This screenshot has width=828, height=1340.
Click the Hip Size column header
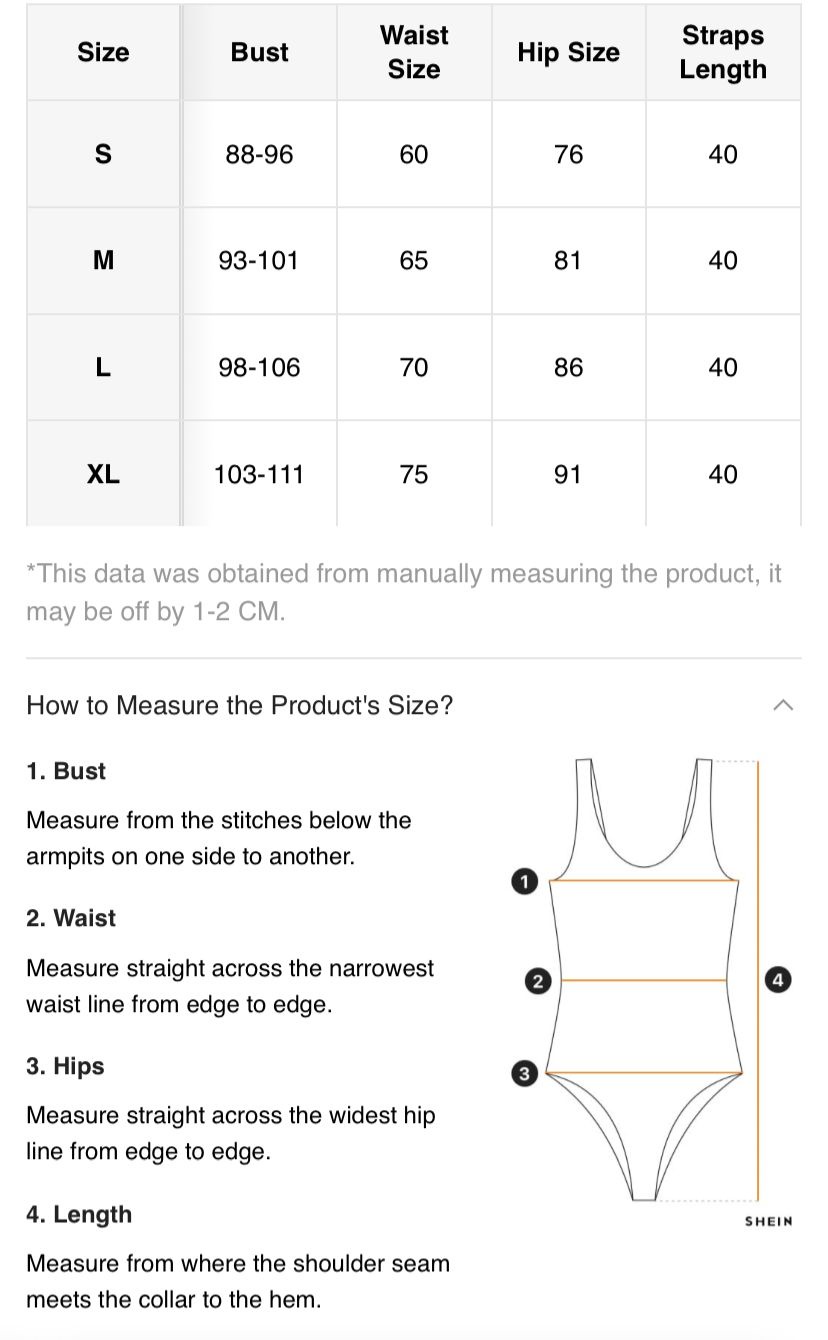point(568,52)
